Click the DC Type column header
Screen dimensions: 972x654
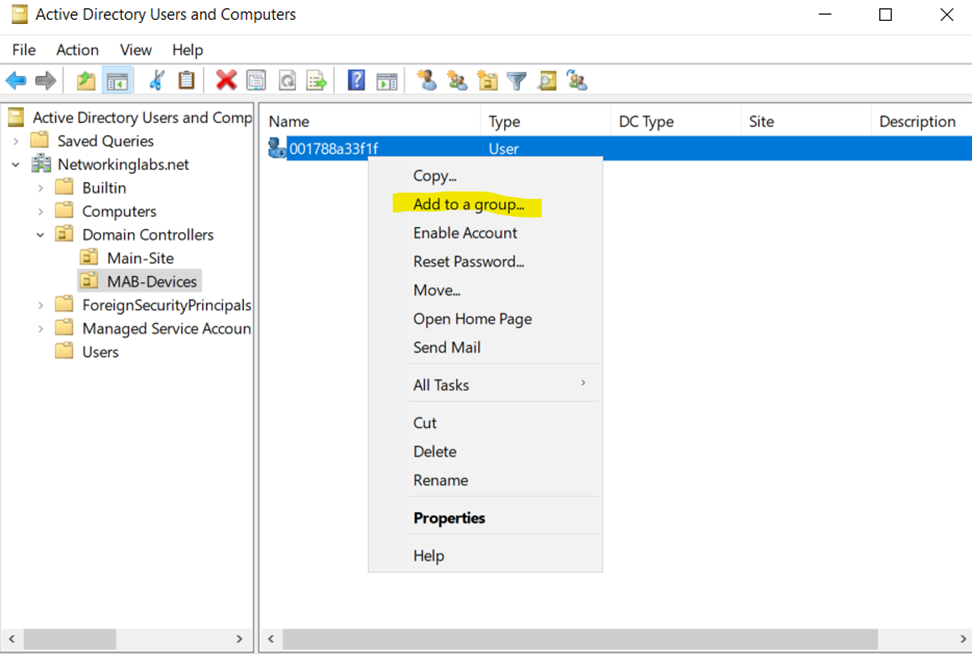tap(676, 122)
